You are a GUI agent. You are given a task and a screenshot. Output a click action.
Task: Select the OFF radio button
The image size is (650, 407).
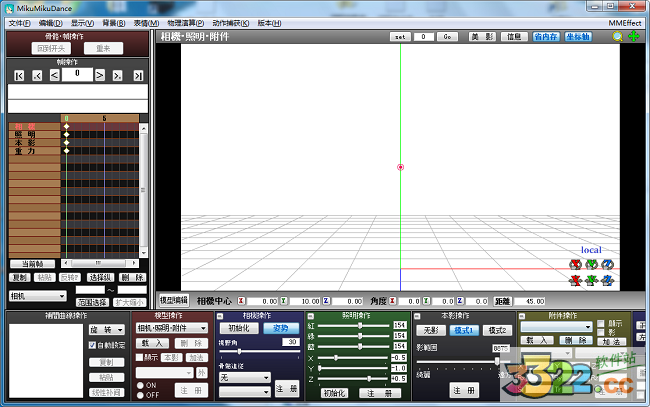pos(139,394)
